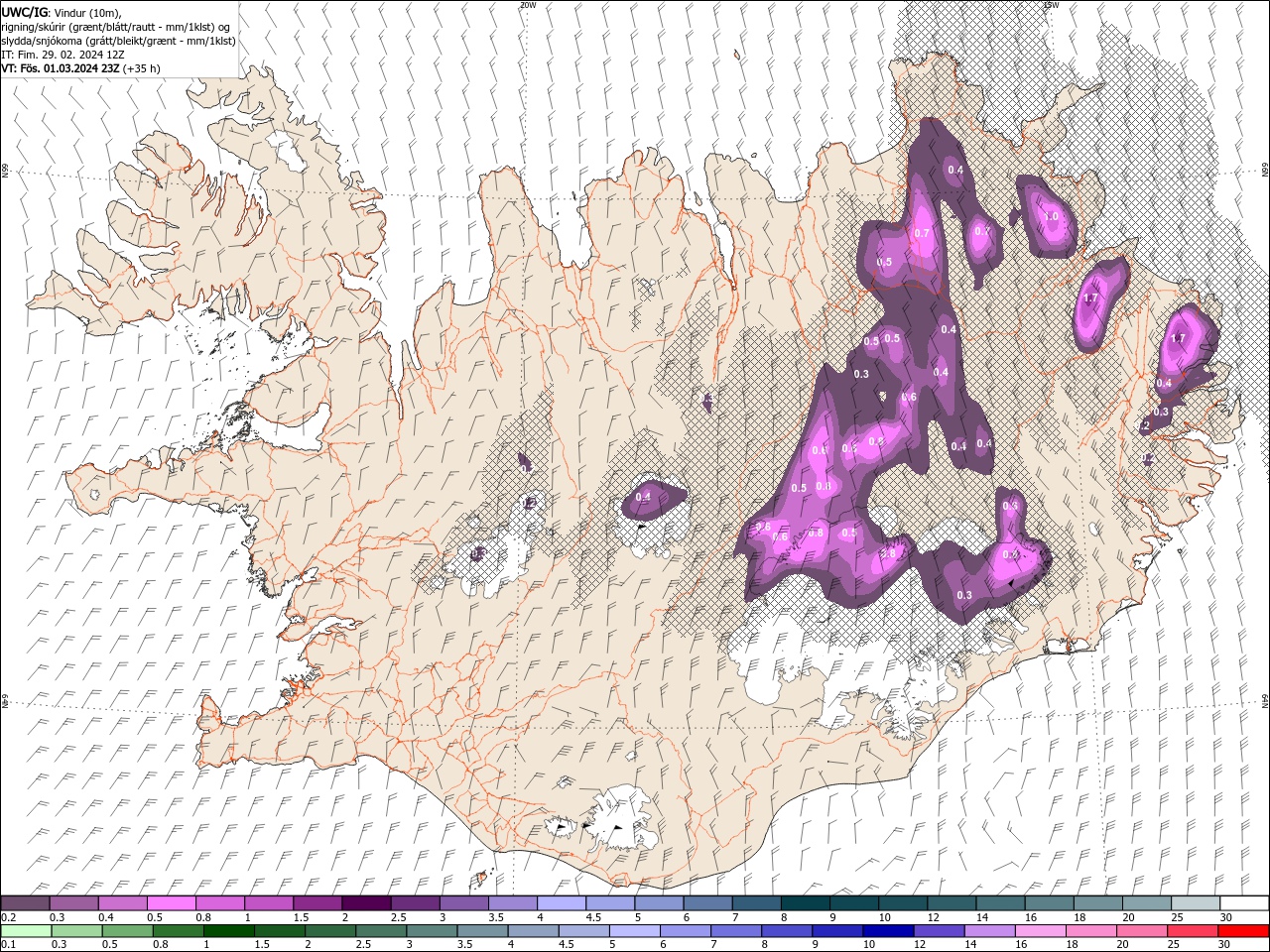Pick the 1–1.5 swatch on the upper snow scale
1270x952 pixels.
(270, 903)
